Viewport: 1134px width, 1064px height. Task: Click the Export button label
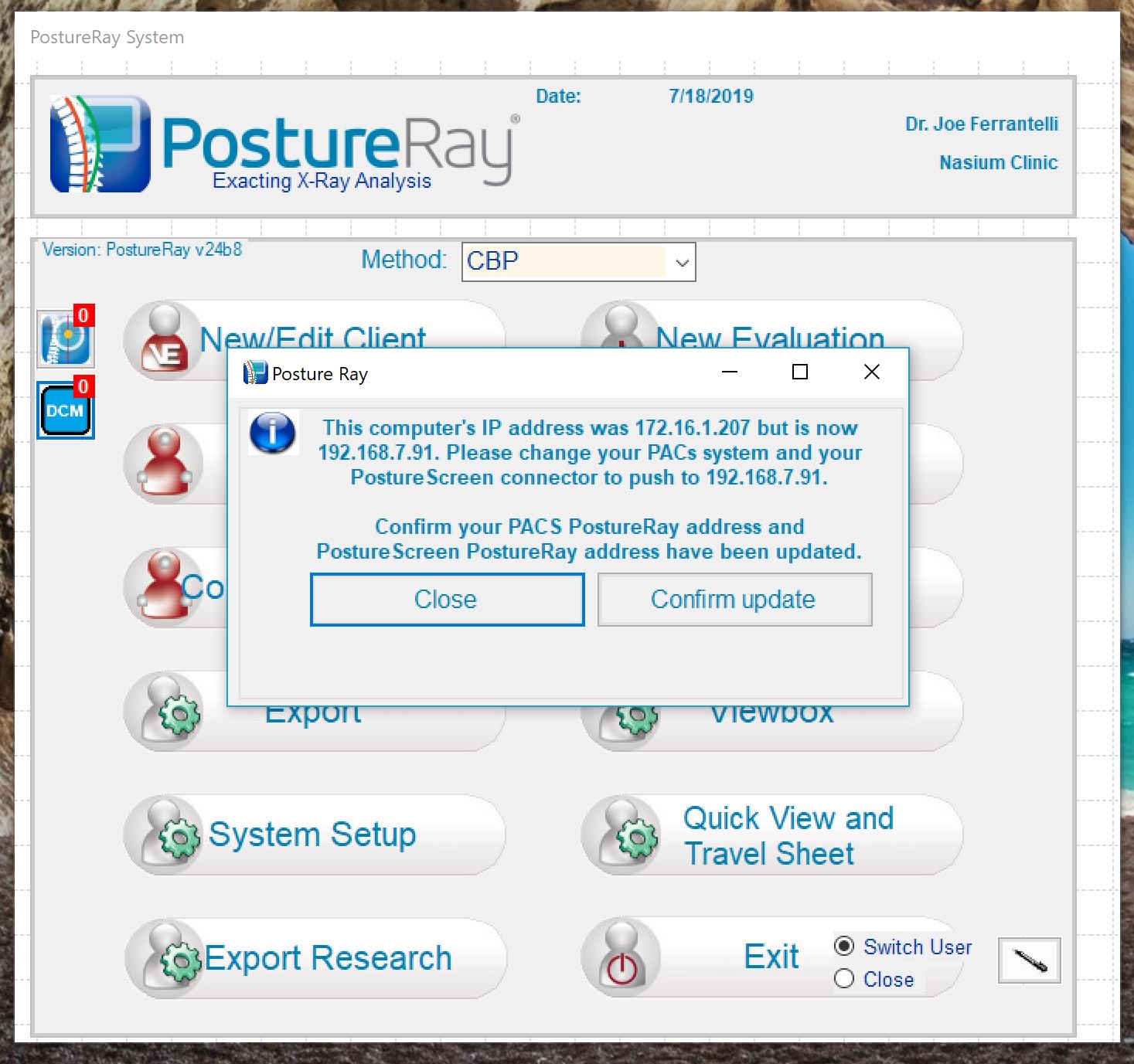313,716
